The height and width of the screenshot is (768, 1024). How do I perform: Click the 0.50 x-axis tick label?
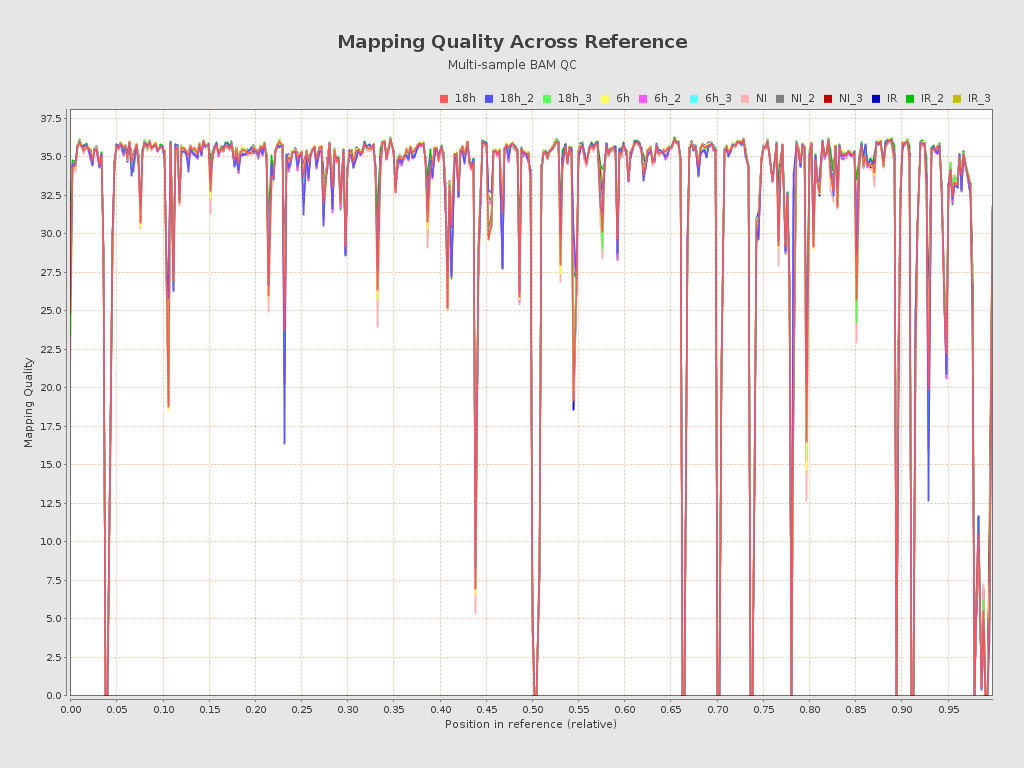coord(532,709)
